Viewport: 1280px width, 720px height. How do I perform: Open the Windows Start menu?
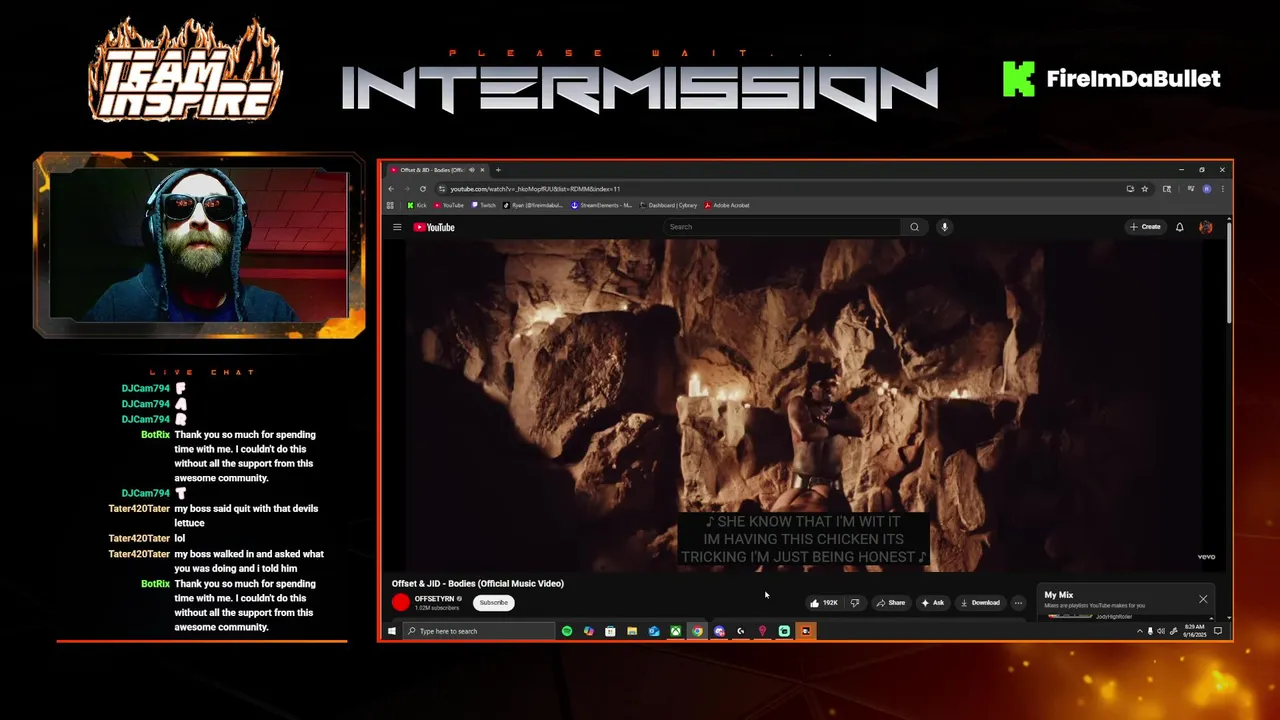point(392,631)
